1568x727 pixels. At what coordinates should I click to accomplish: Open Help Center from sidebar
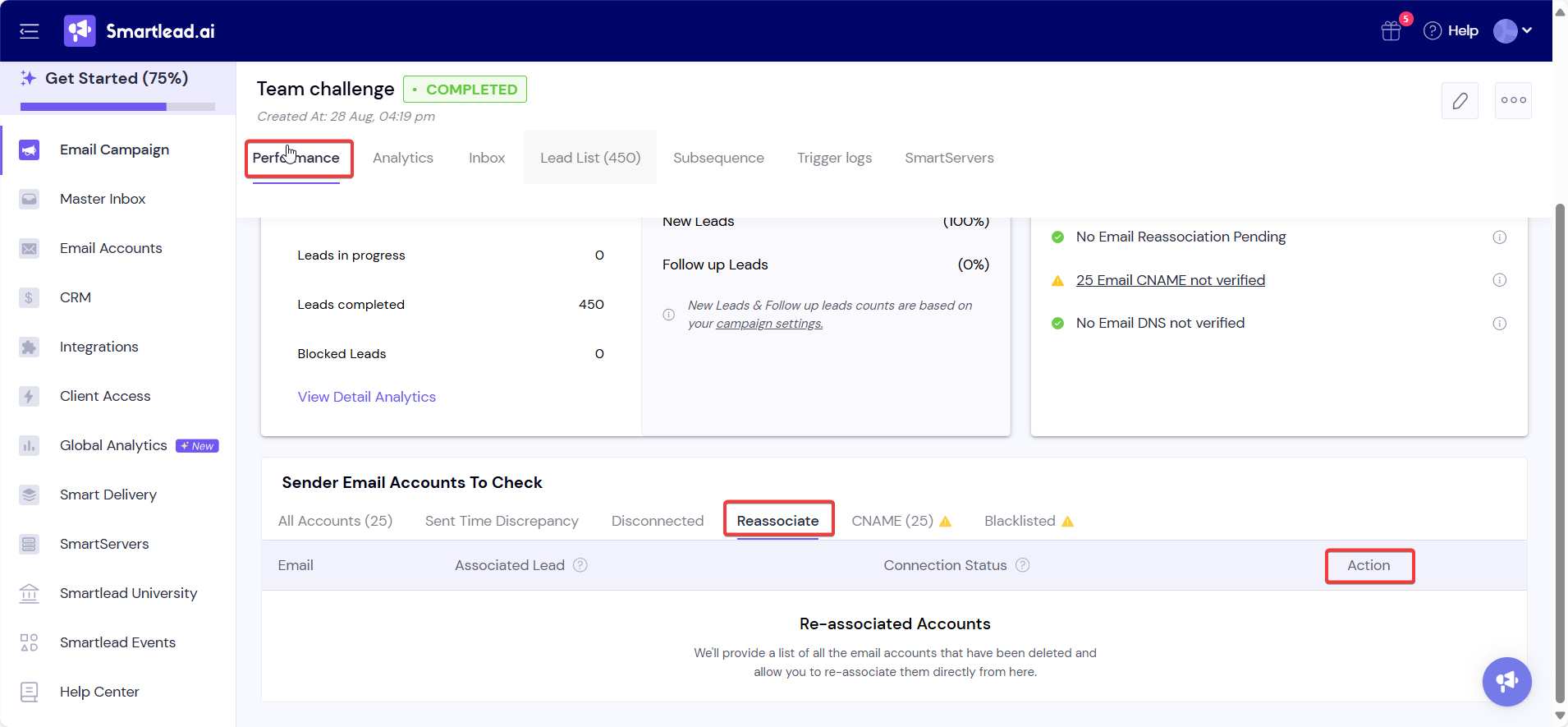[x=99, y=692]
